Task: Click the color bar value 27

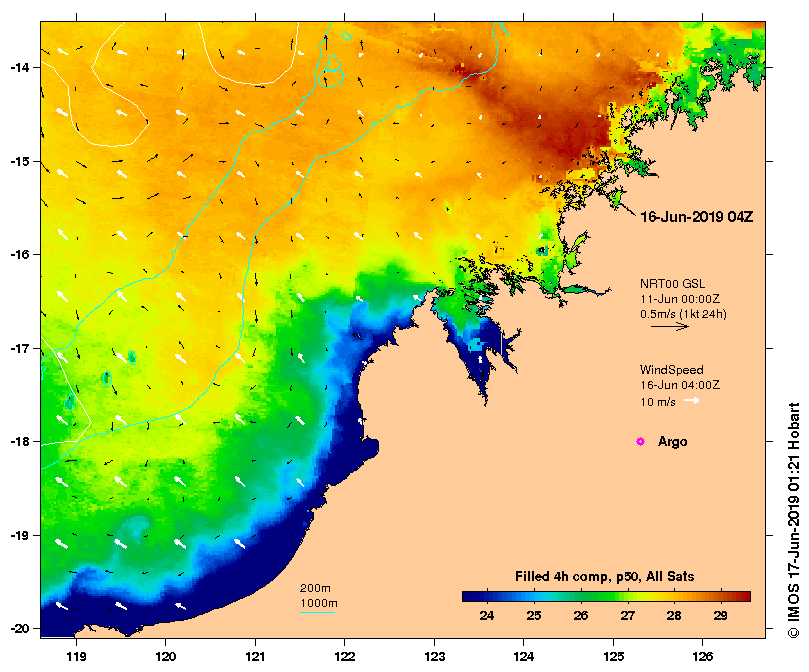Action: 627,615
